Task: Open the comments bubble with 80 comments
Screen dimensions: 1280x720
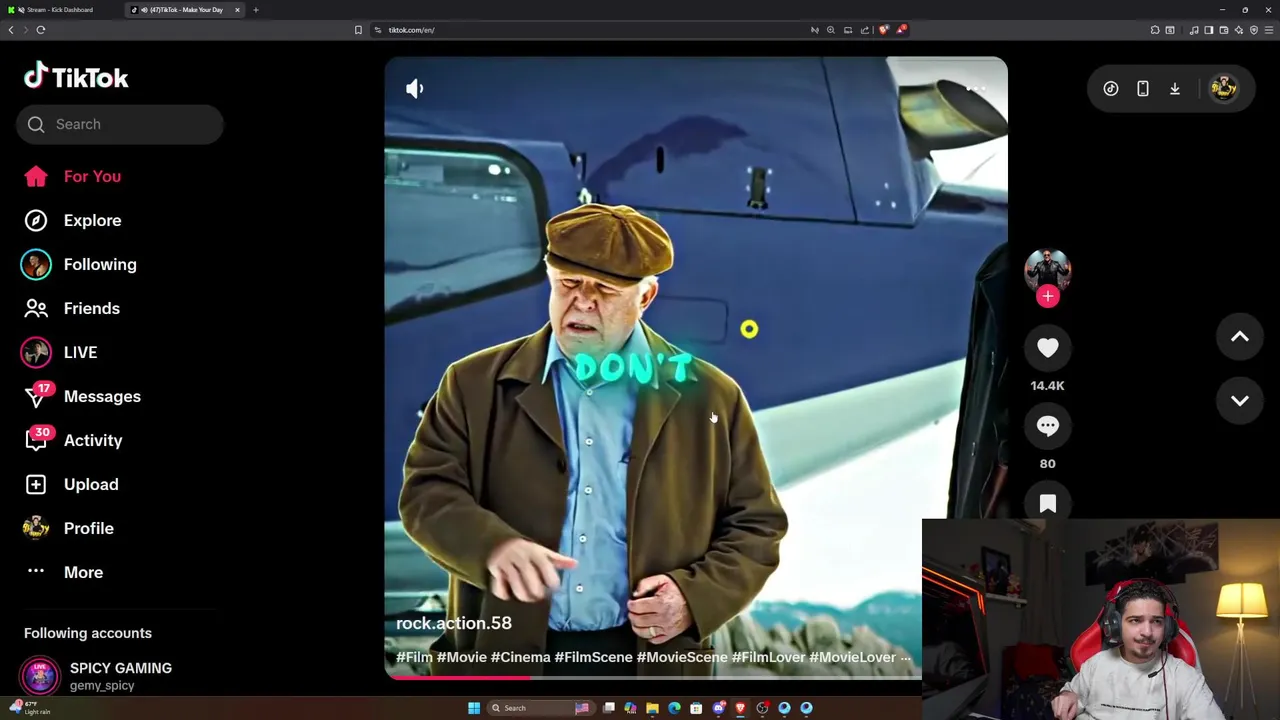Action: coord(1047,425)
